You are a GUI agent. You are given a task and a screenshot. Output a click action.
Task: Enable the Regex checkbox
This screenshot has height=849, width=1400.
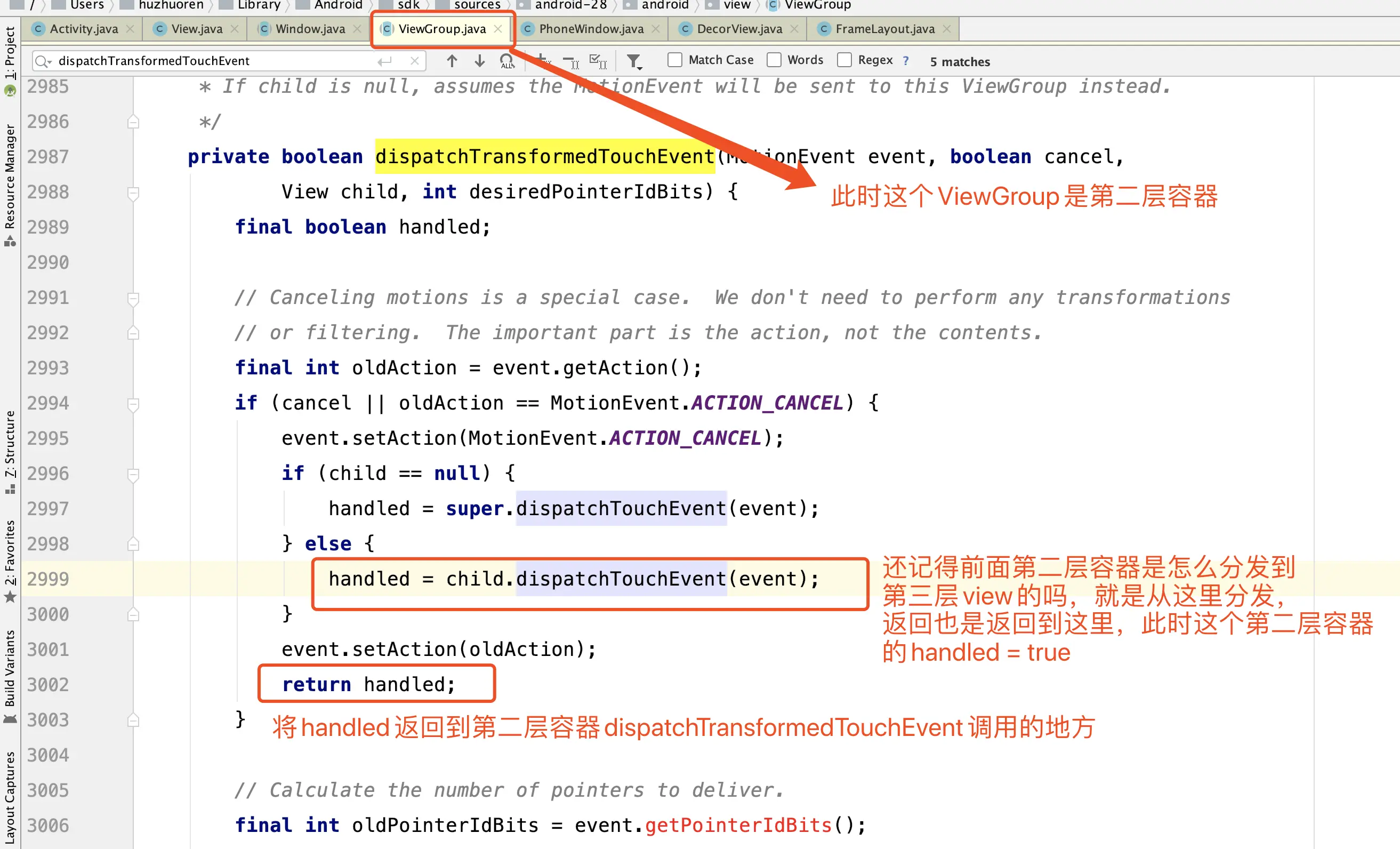[x=844, y=60]
